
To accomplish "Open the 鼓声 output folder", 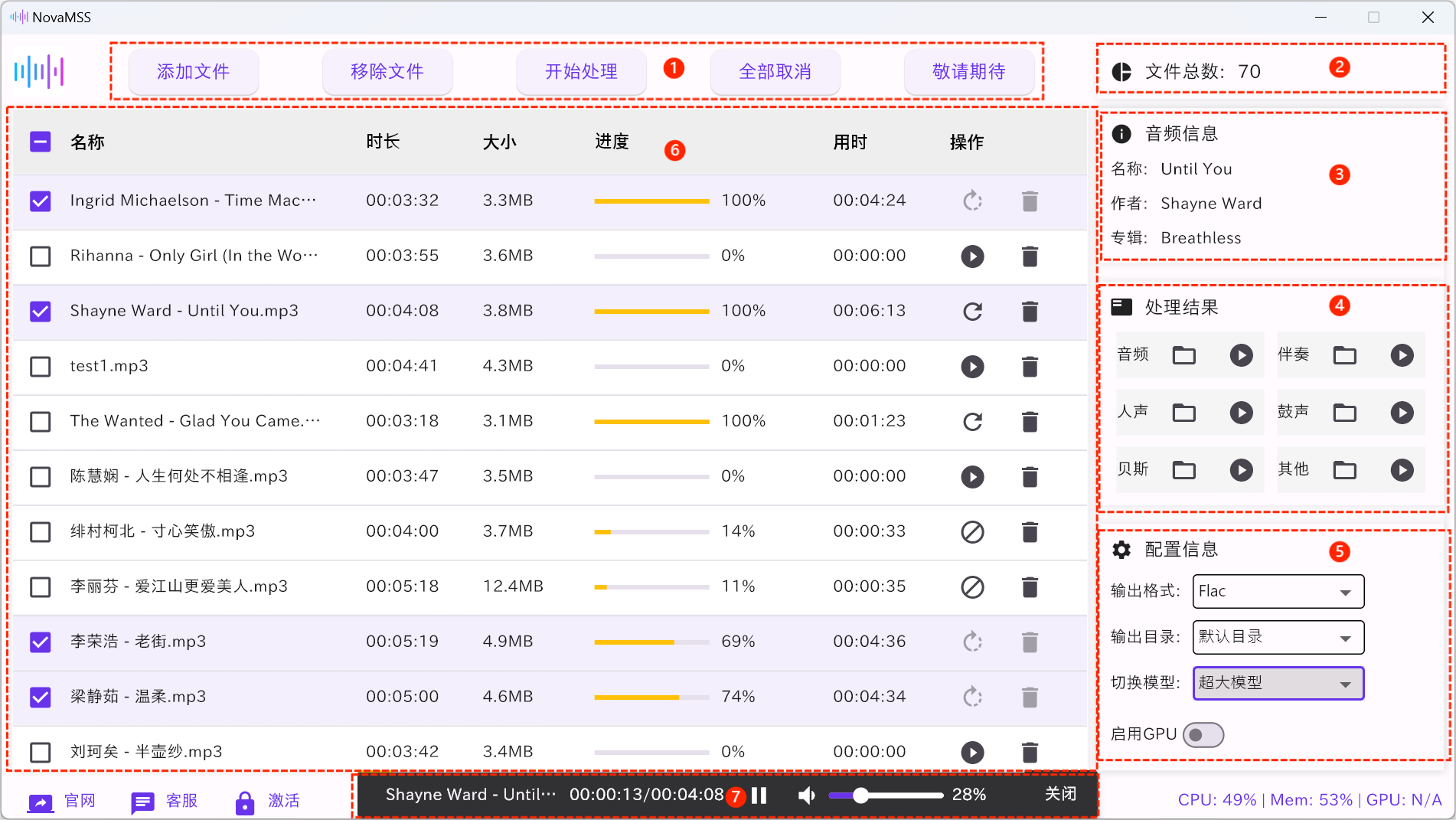I will [x=1344, y=413].
